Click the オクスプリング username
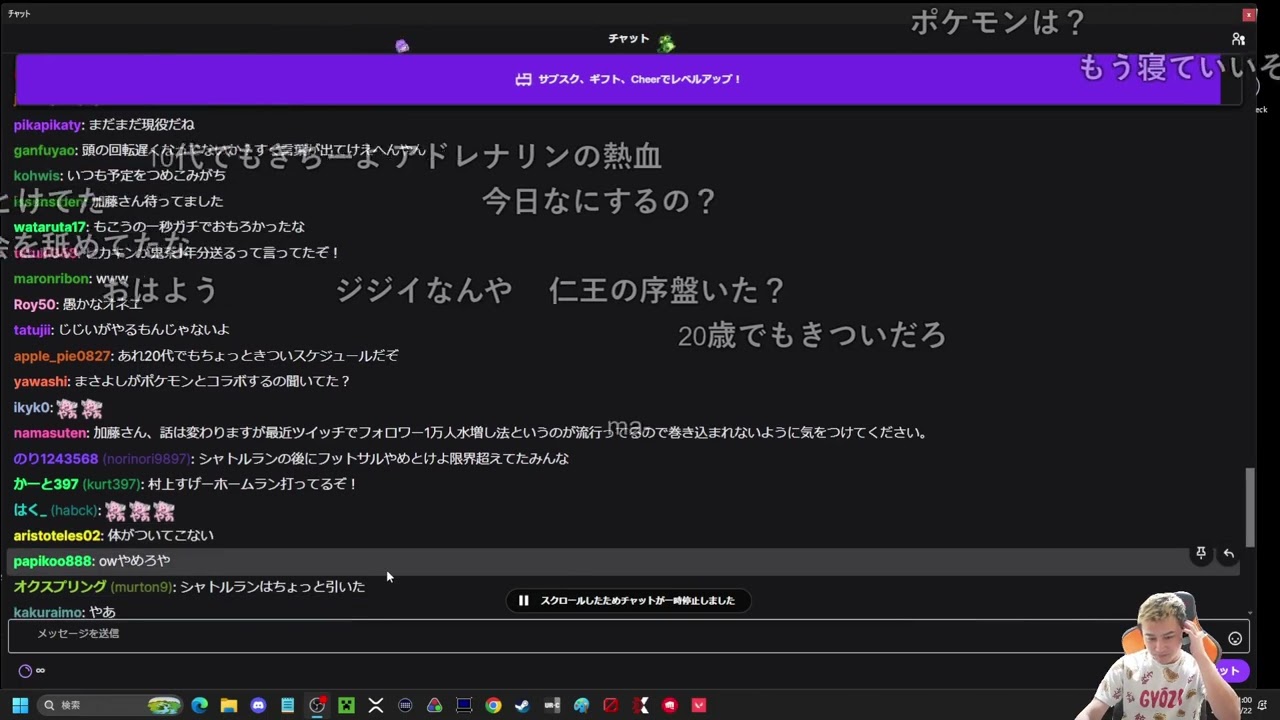 pyautogui.click(x=60, y=587)
